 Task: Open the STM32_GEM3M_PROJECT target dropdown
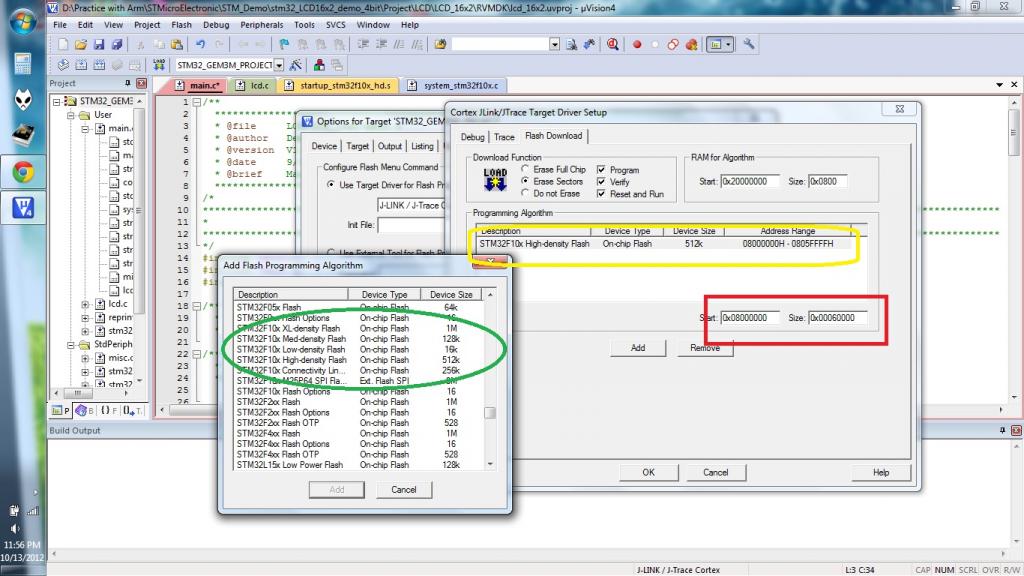279,65
